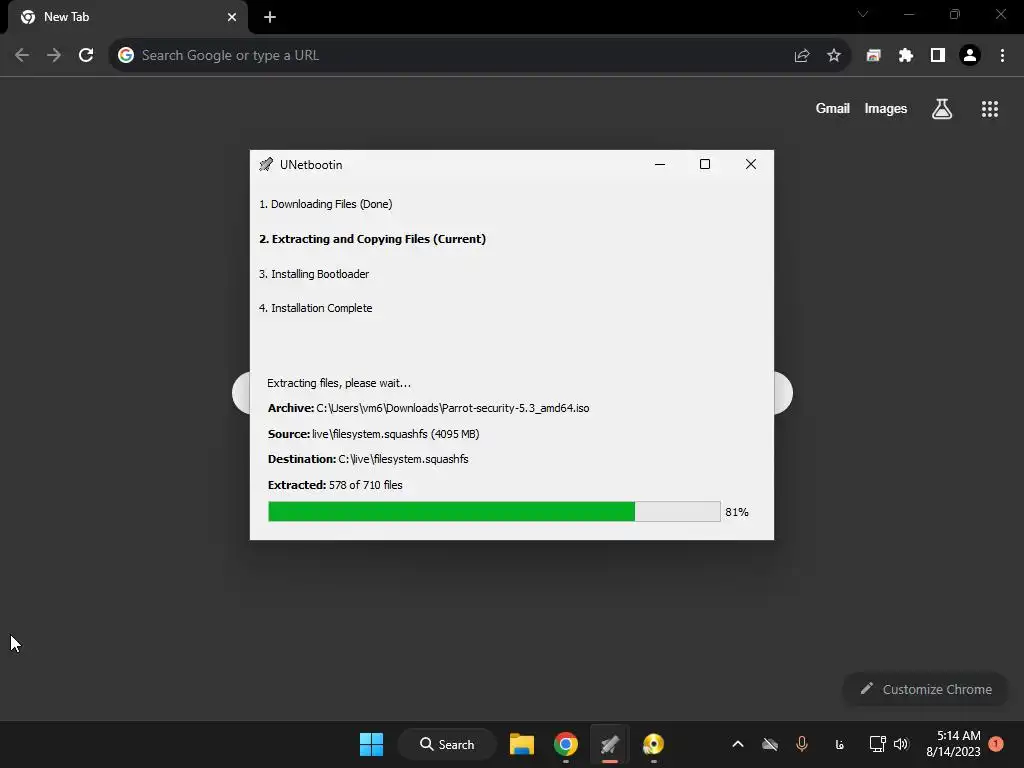Image resolution: width=1024 pixels, height=768 pixels.
Task: Click Destination C:\live\filesystem.squashfs text
Action: 368,459
